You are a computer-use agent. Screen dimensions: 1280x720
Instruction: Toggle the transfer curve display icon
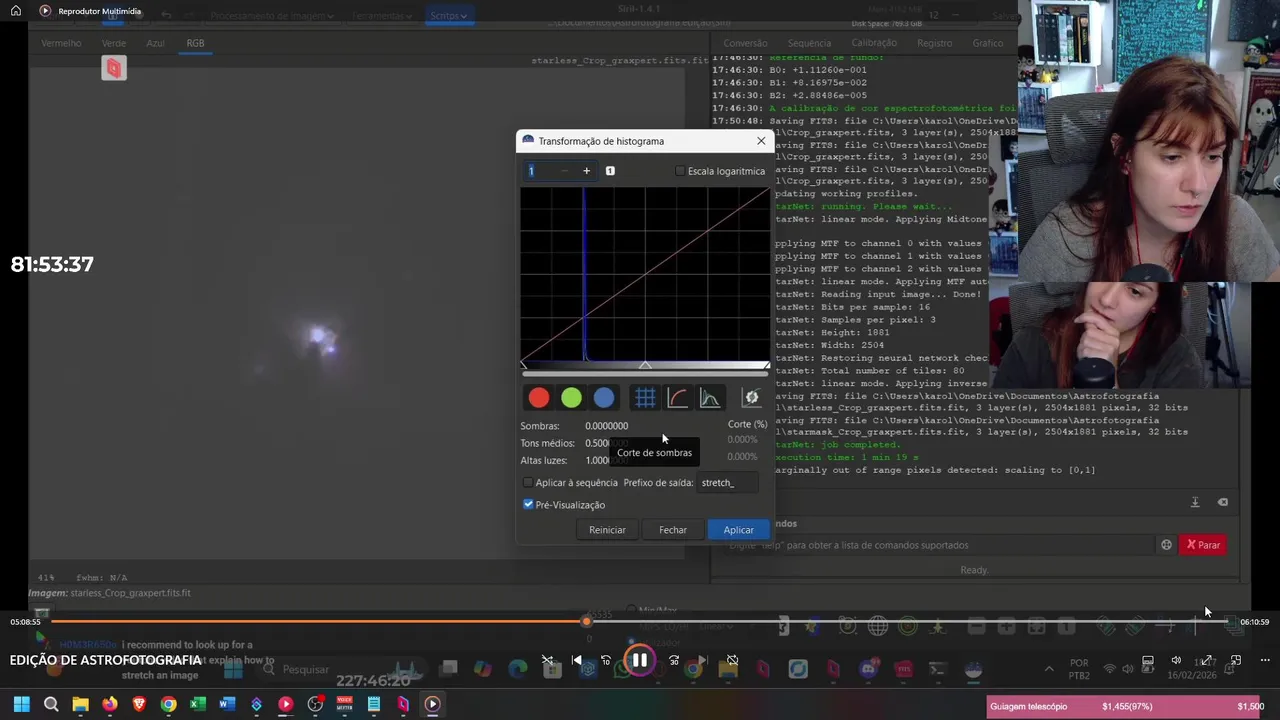tap(677, 398)
